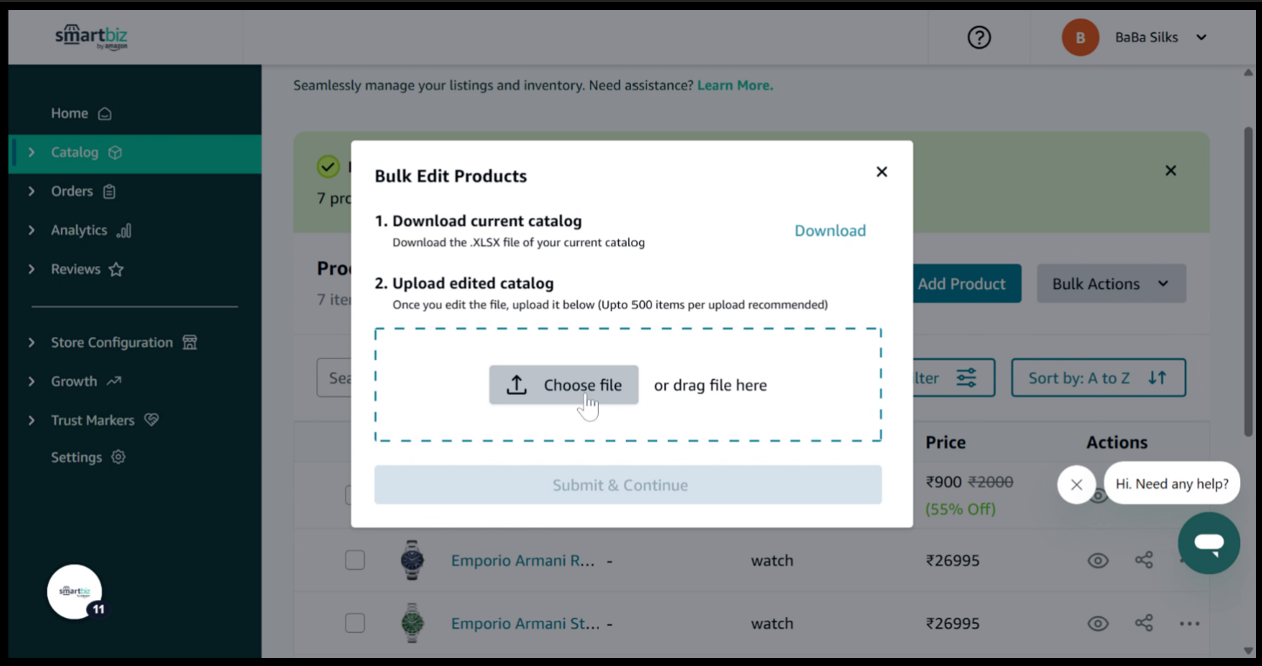This screenshot has width=1262, height=666.
Task: Expand the Bulk Actions dropdown
Action: [1111, 284]
